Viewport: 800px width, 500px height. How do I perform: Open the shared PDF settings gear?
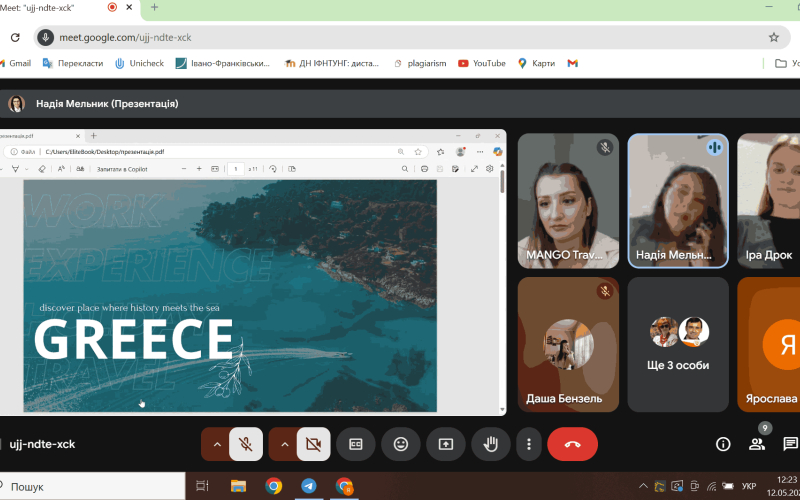(x=489, y=169)
